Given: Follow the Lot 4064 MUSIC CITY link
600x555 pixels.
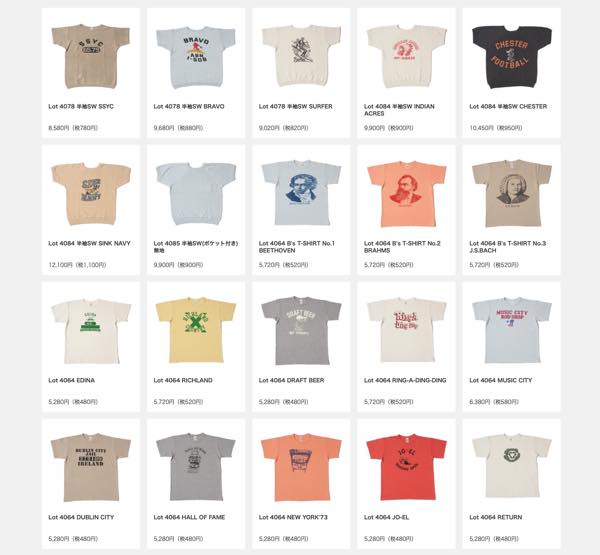Looking at the screenshot, I should 501,380.
